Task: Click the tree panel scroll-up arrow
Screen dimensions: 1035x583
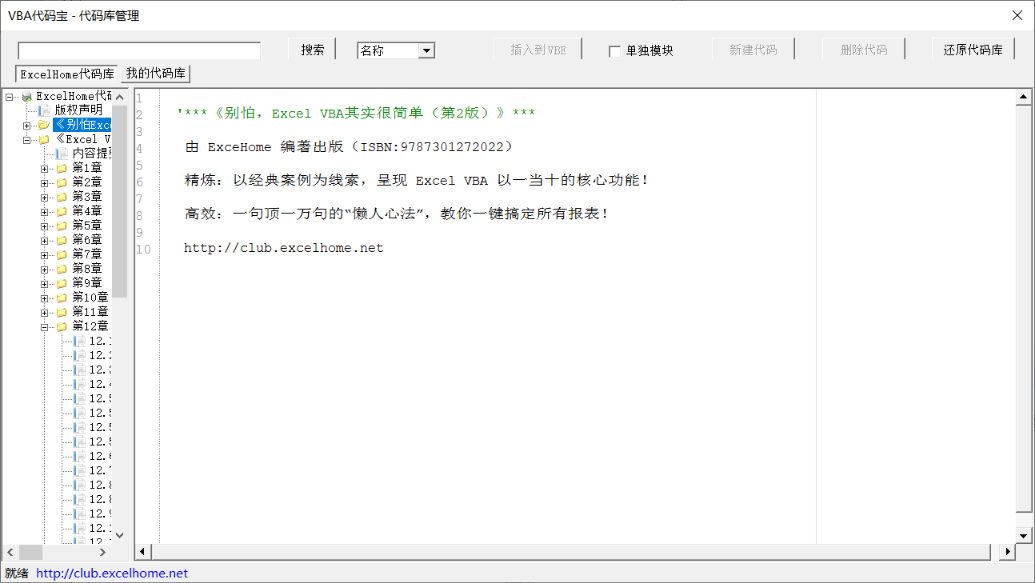Action: (x=119, y=97)
